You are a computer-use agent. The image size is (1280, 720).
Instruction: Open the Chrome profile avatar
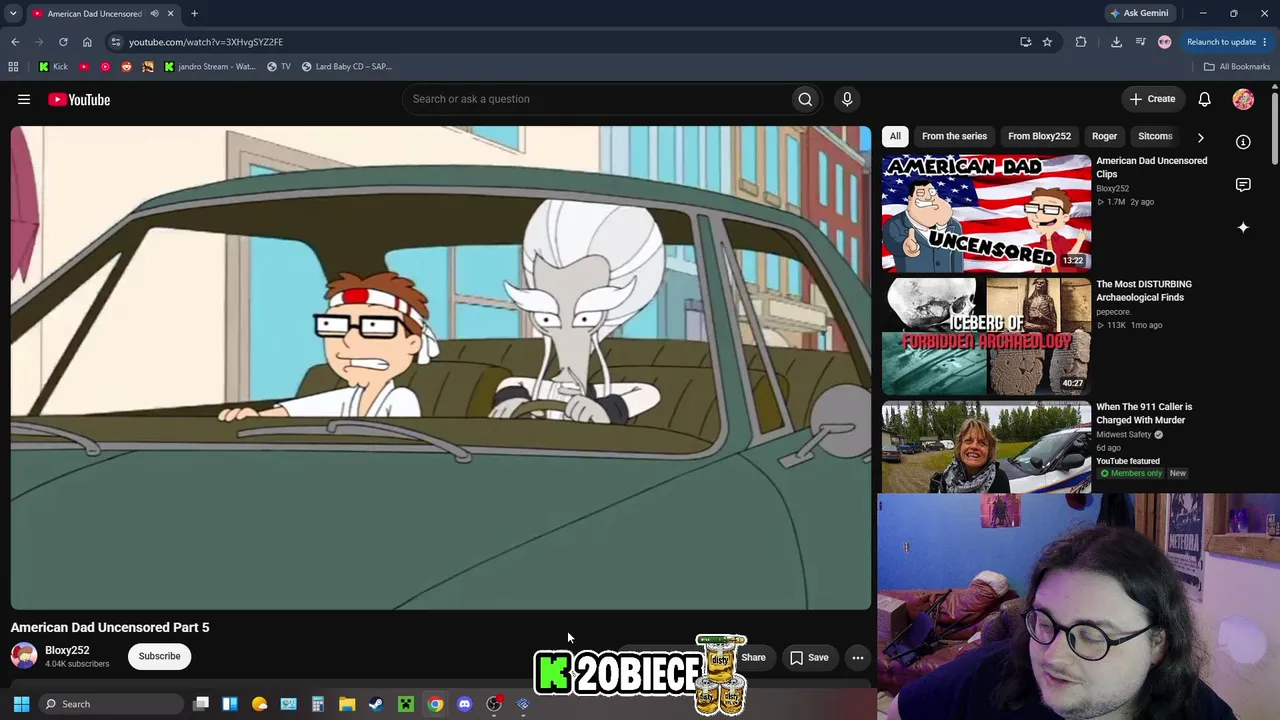(1164, 42)
